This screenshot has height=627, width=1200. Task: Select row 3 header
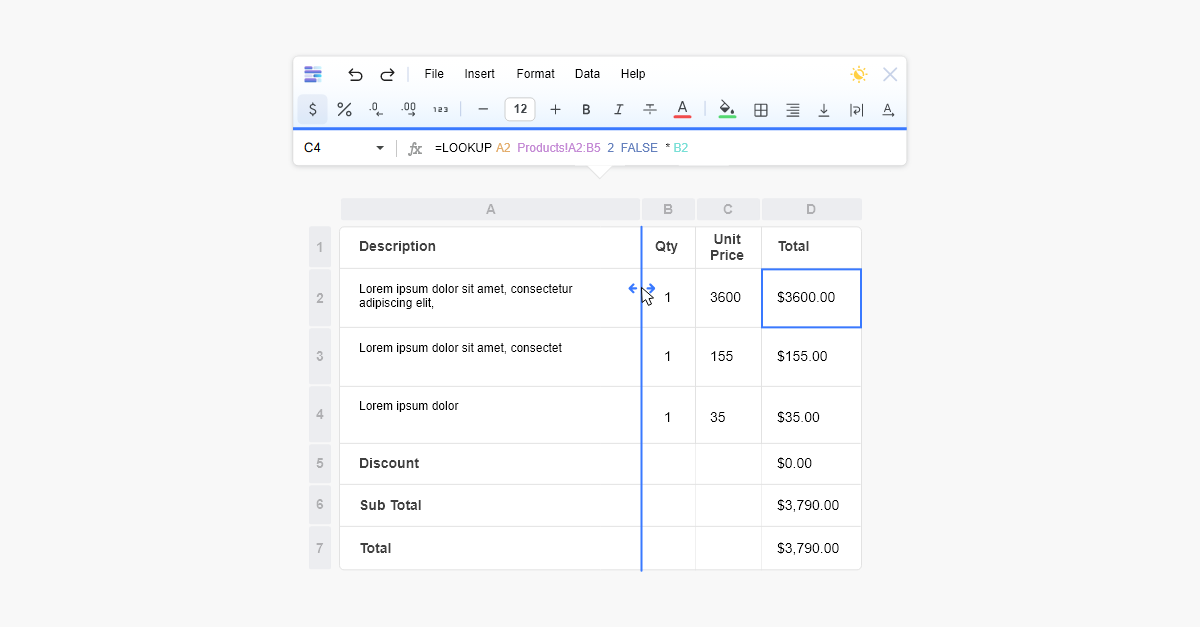pyautogui.click(x=320, y=356)
